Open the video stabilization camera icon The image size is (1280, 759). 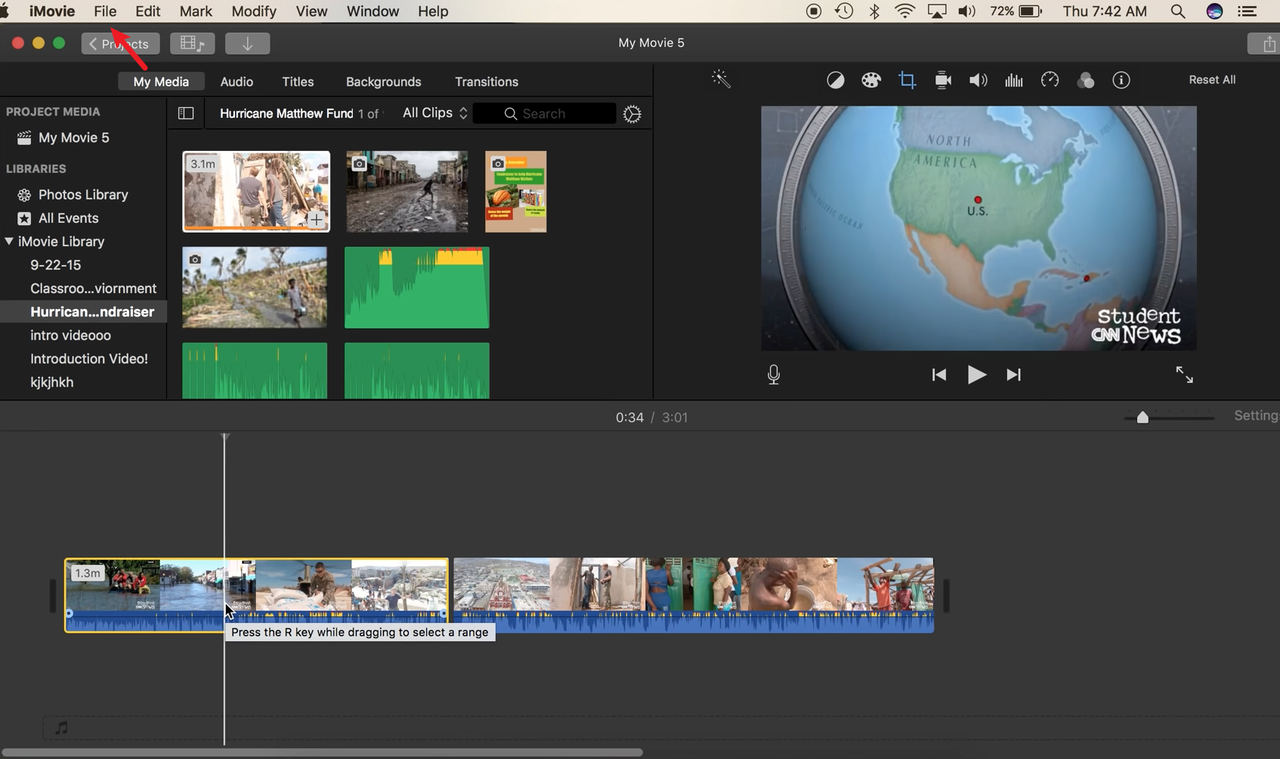click(942, 81)
